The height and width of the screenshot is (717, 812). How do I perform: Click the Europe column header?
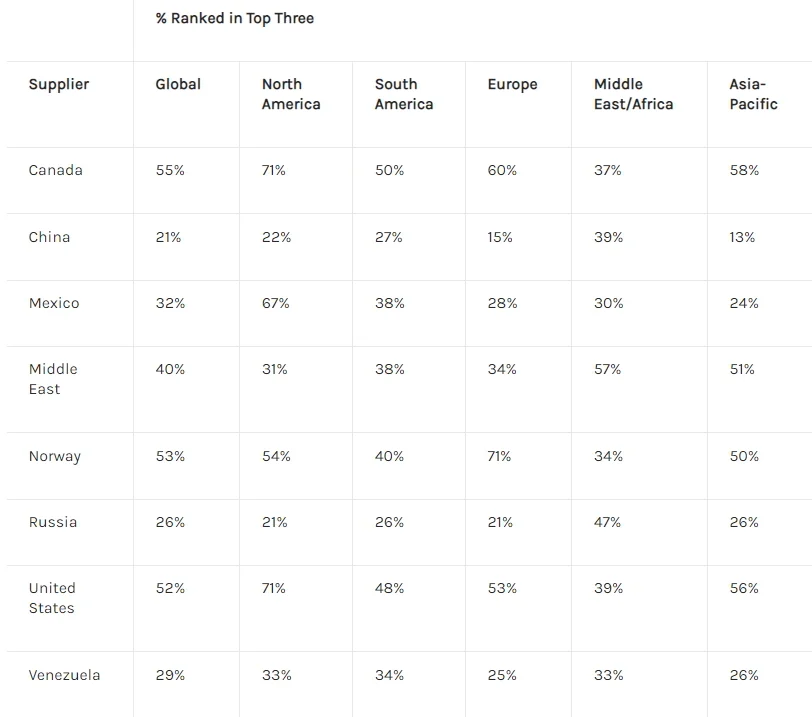(512, 84)
